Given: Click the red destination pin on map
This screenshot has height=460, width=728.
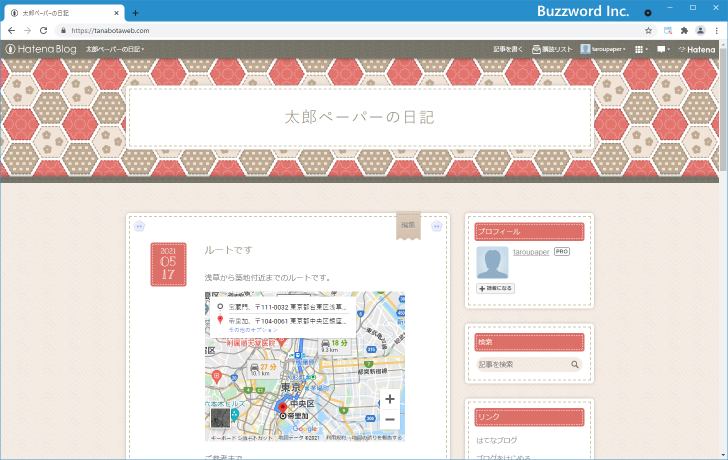Looking at the screenshot, I should pos(282,408).
